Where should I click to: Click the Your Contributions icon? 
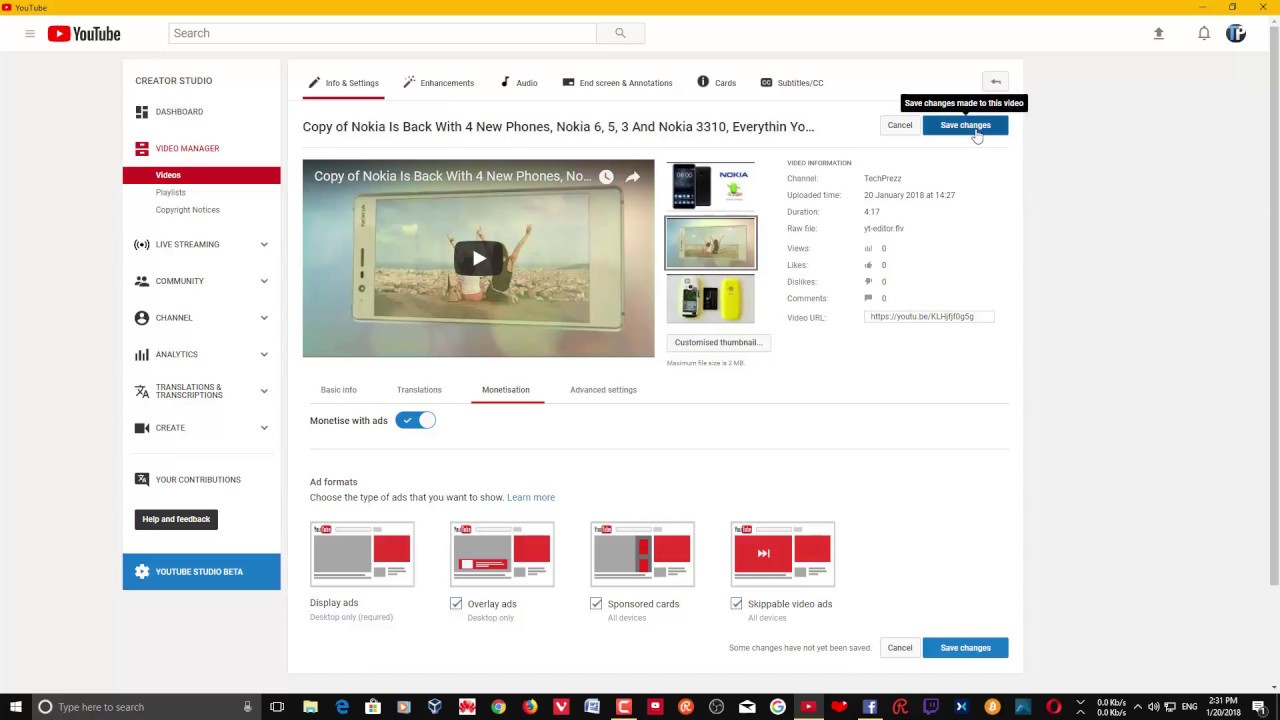(x=142, y=480)
